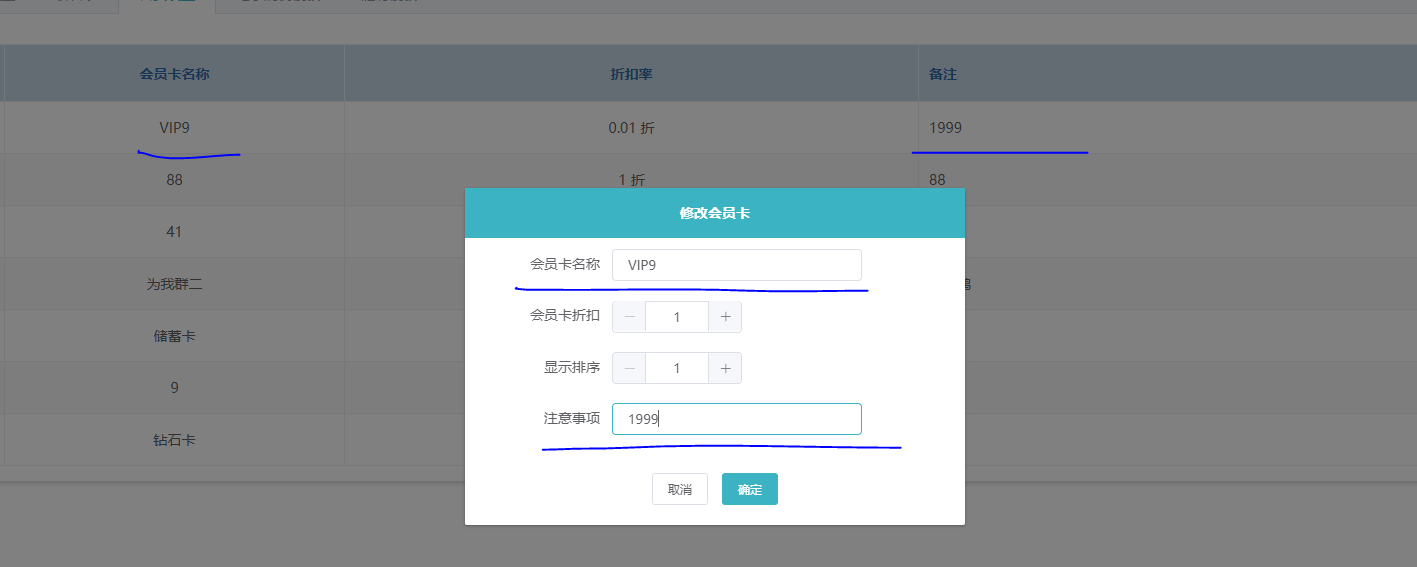Viewport: 1417px width, 567px height.
Task: Focus the 会员卡名称 input containing VIP9
Action: click(x=736, y=265)
